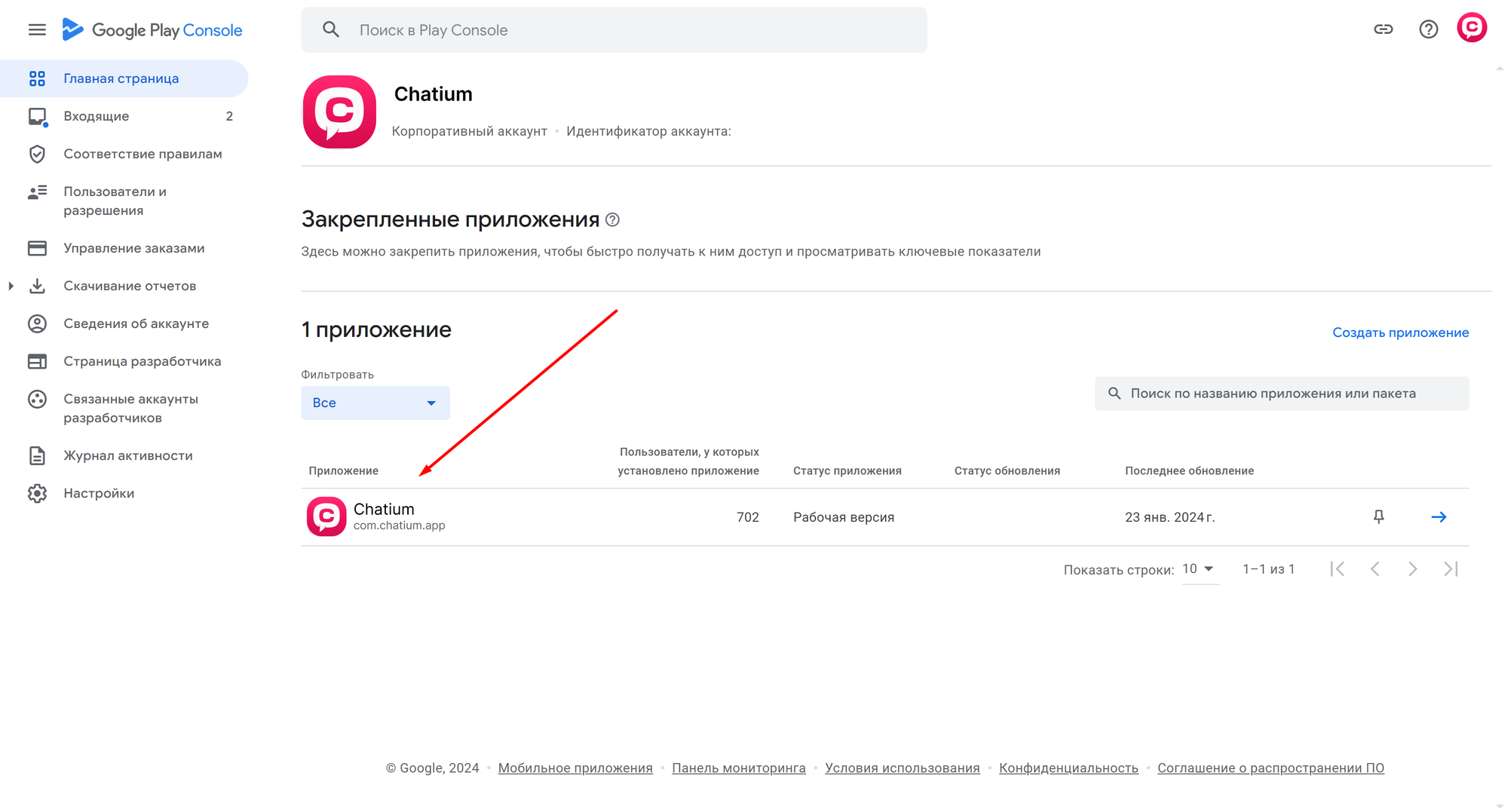Click the Сведения об аккаунте person icon
This screenshot has width=1508, height=812.
coord(37,323)
